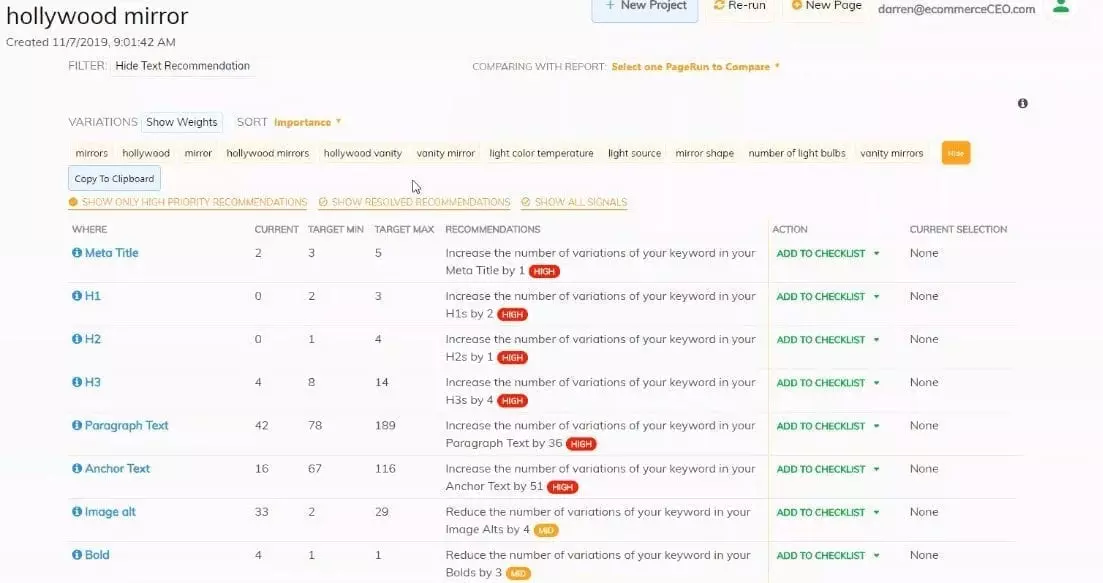The image size is (1103, 583).
Task: Open the Sort Importance dropdown
Action: point(307,122)
